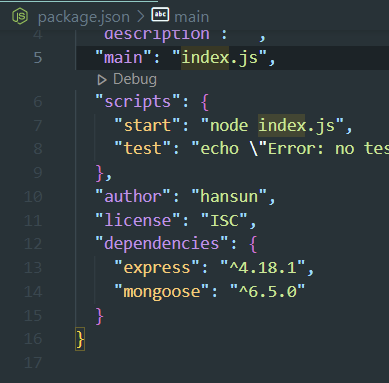This screenshot has height=383, width=389.
Task: Click the echo Error string value
Action: [290, 149]
